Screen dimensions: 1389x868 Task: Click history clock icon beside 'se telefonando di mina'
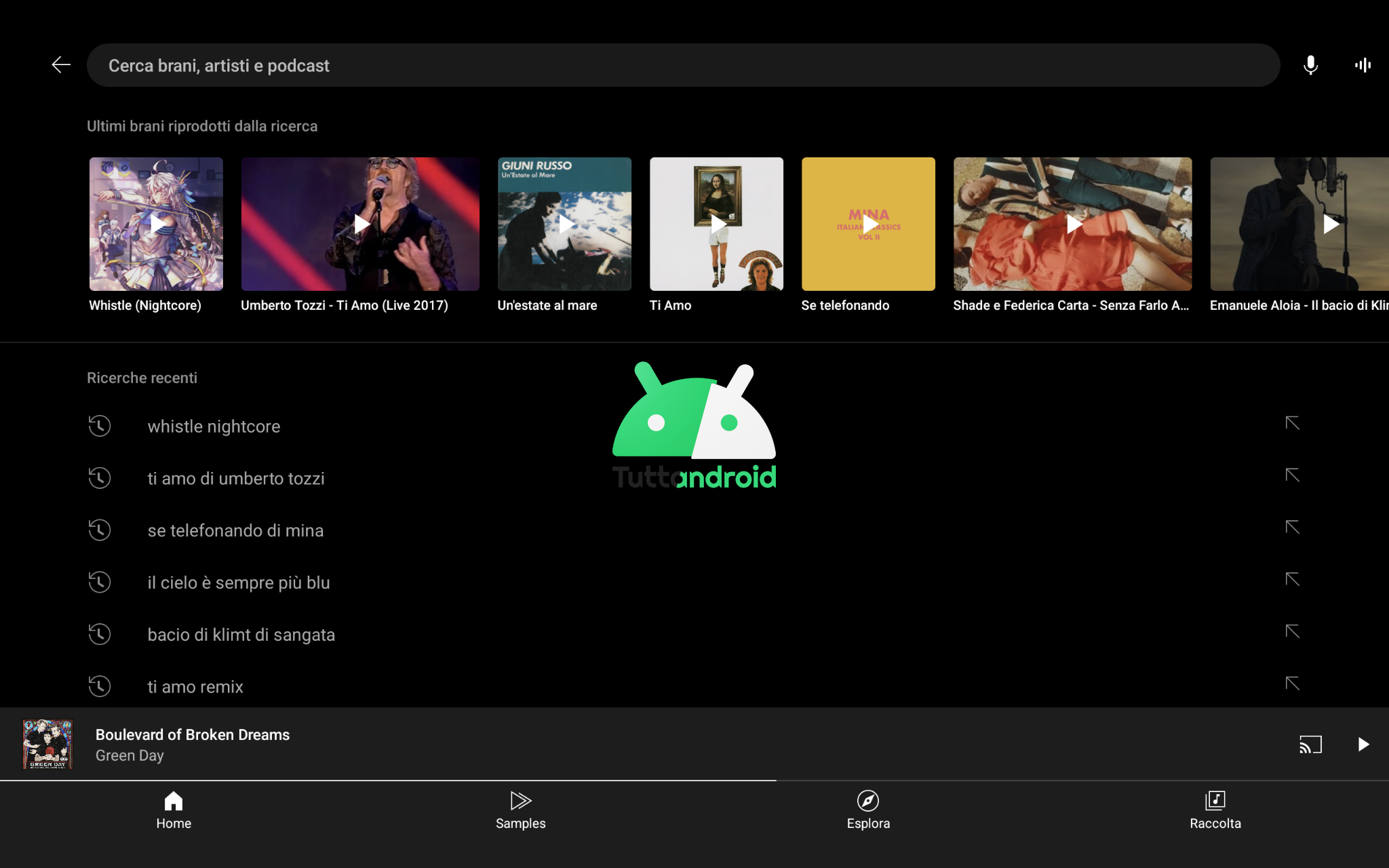point(100,530)
